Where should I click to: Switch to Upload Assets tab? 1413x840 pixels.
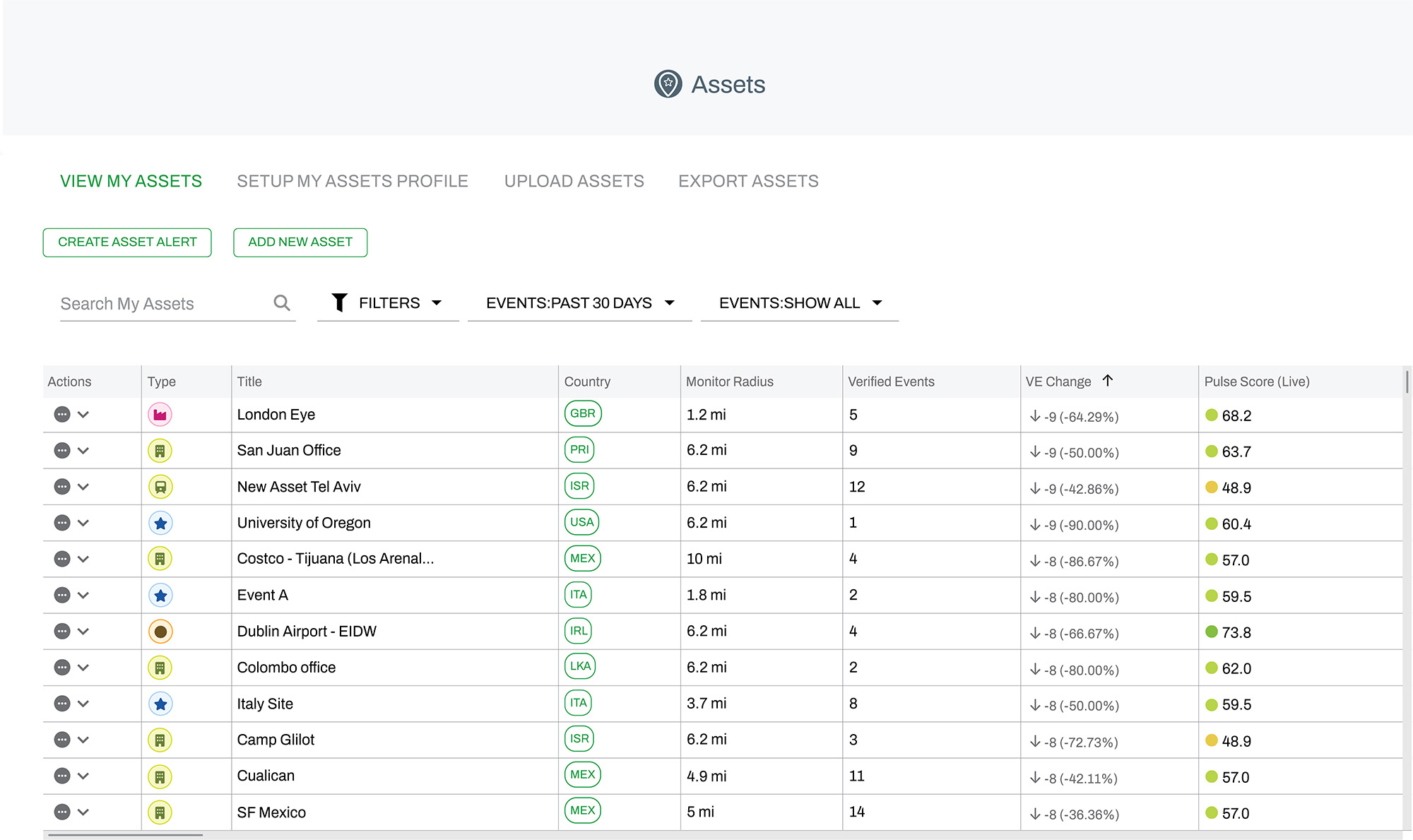[x=574, y=182]
